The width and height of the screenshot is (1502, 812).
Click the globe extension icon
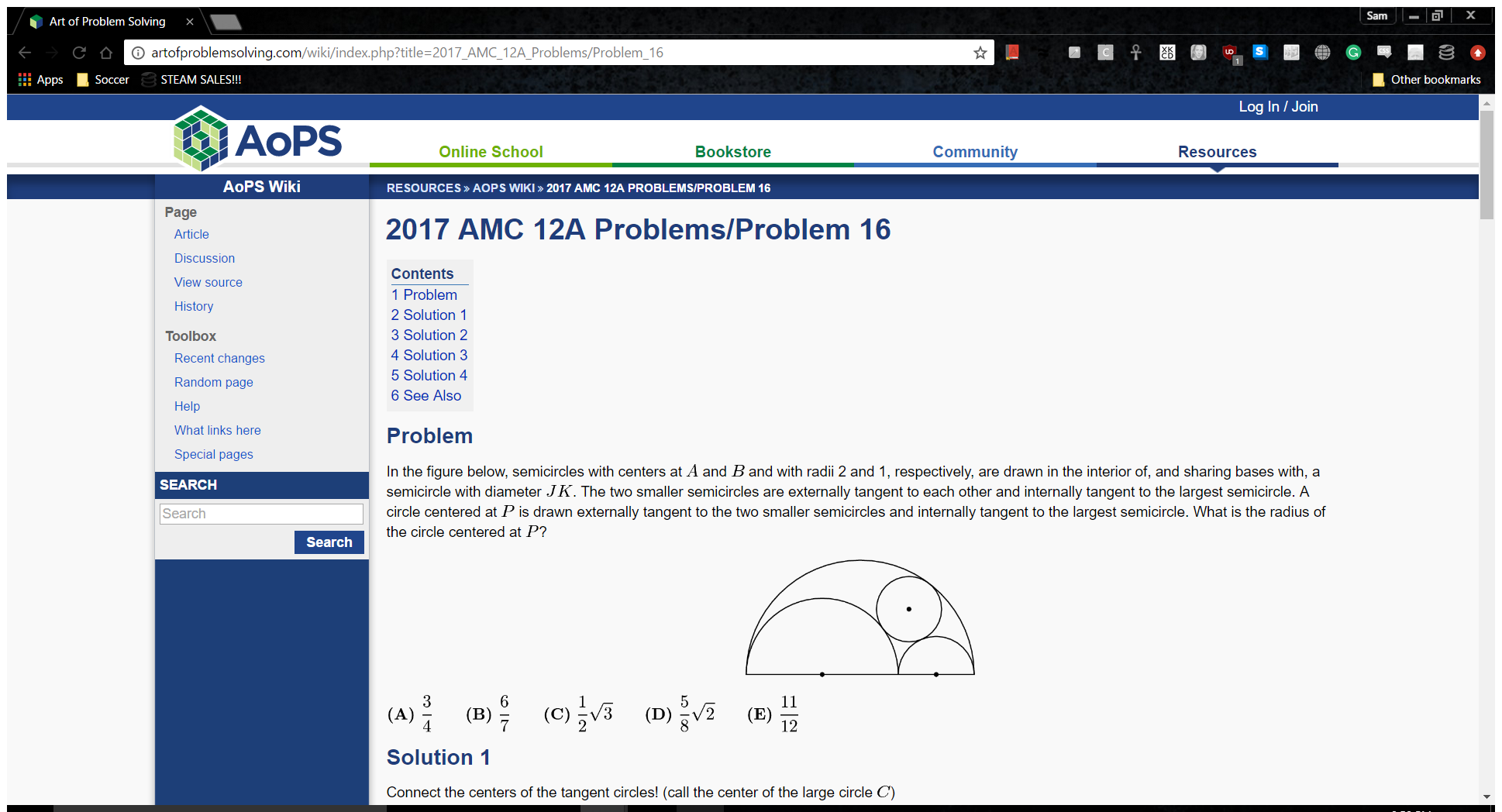pos(1322,52)
